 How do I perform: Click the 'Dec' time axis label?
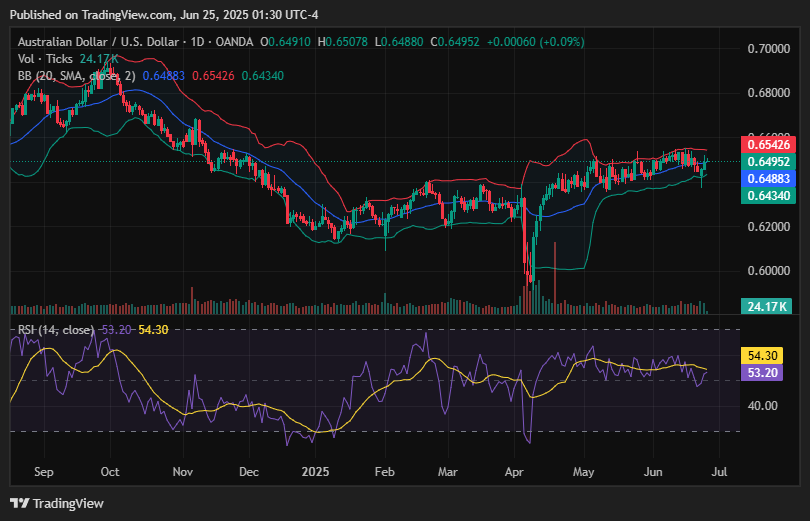[x=249, y=472]
